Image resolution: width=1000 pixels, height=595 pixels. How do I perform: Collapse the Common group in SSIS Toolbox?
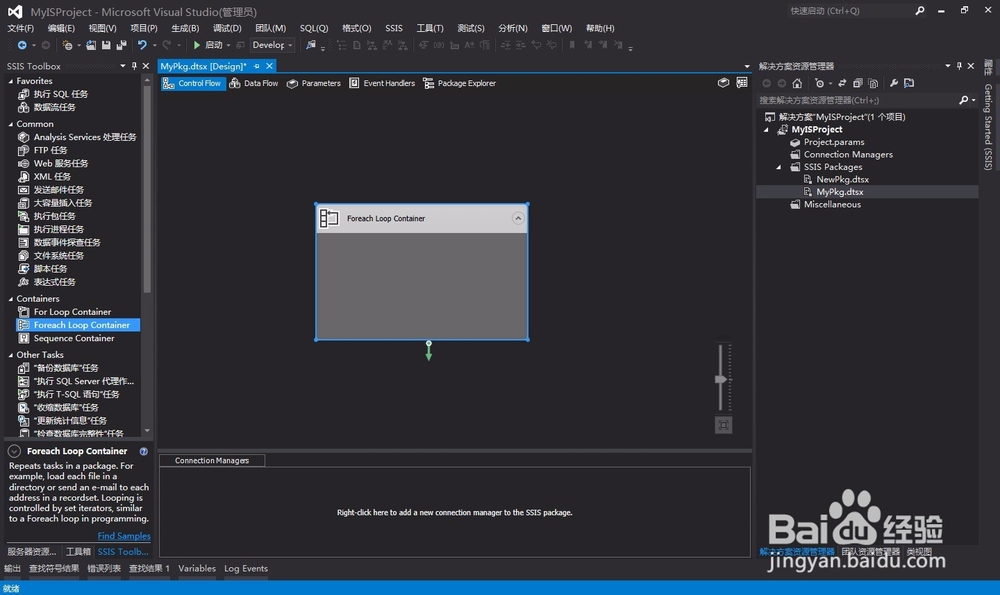coord(11,124)
